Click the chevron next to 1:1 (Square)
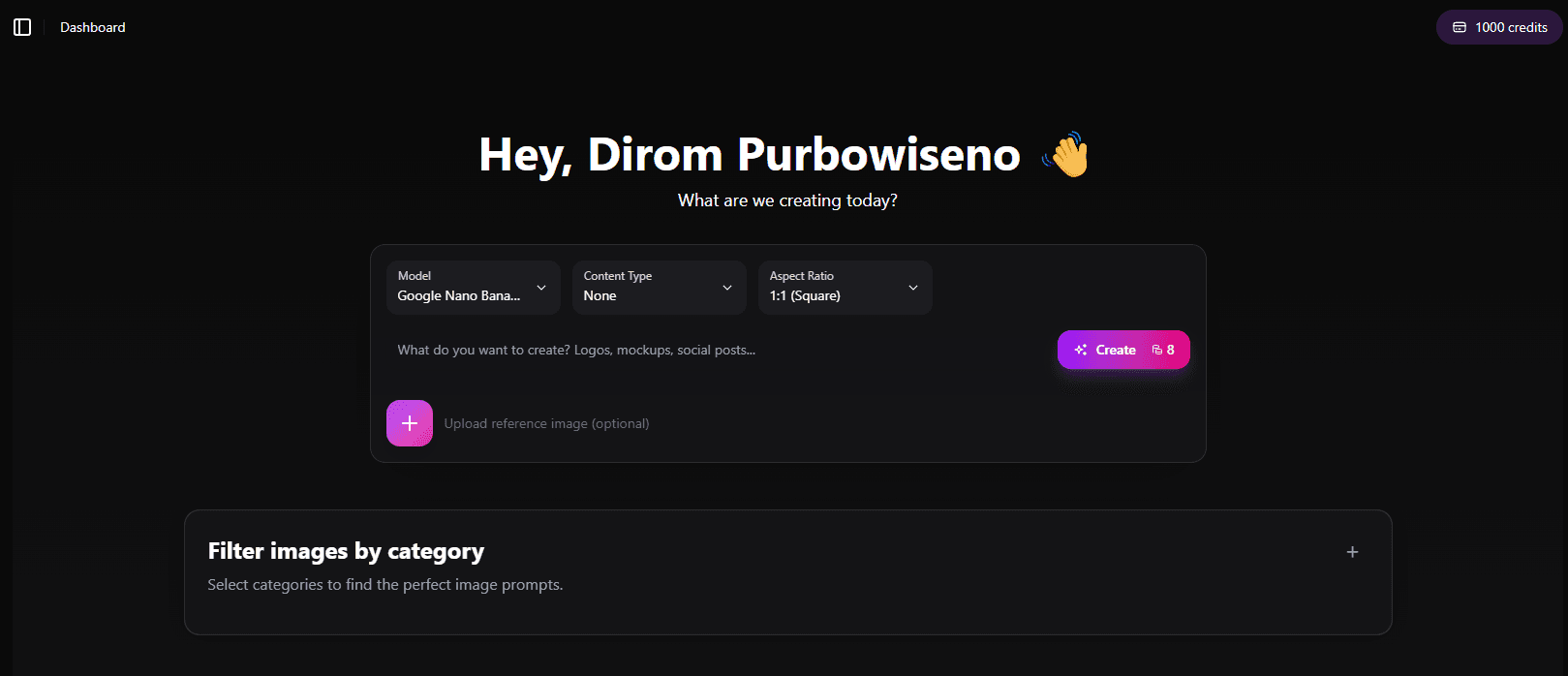The height and width of the screenshot is (676, 1568). click(913, 288)
